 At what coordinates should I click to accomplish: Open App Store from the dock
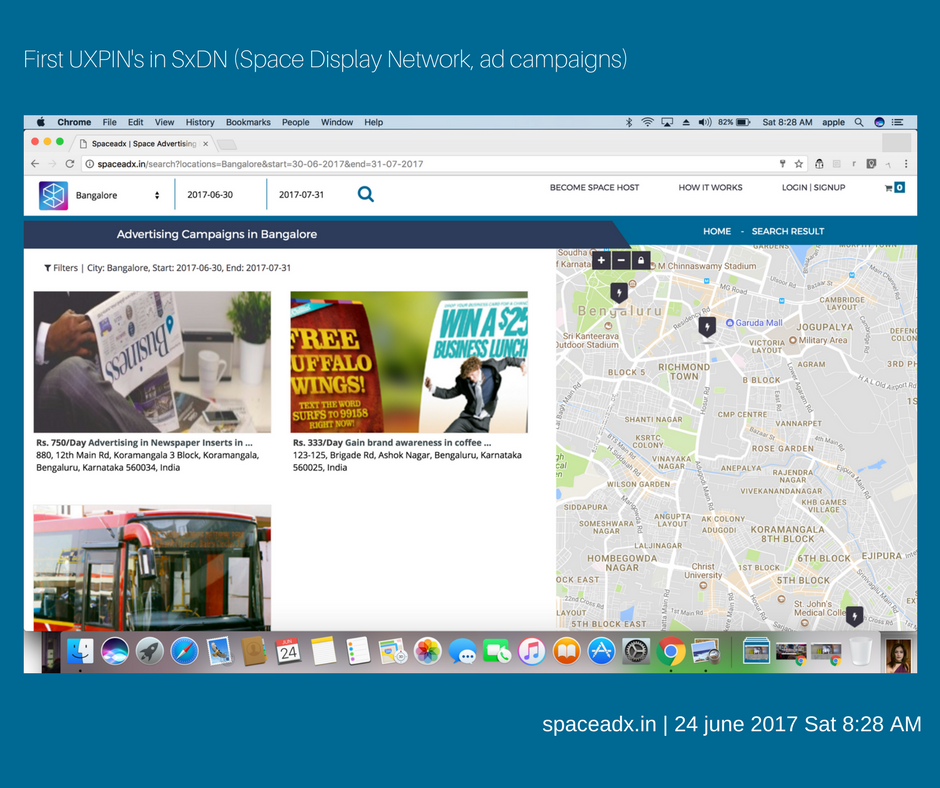coord(601,651)
